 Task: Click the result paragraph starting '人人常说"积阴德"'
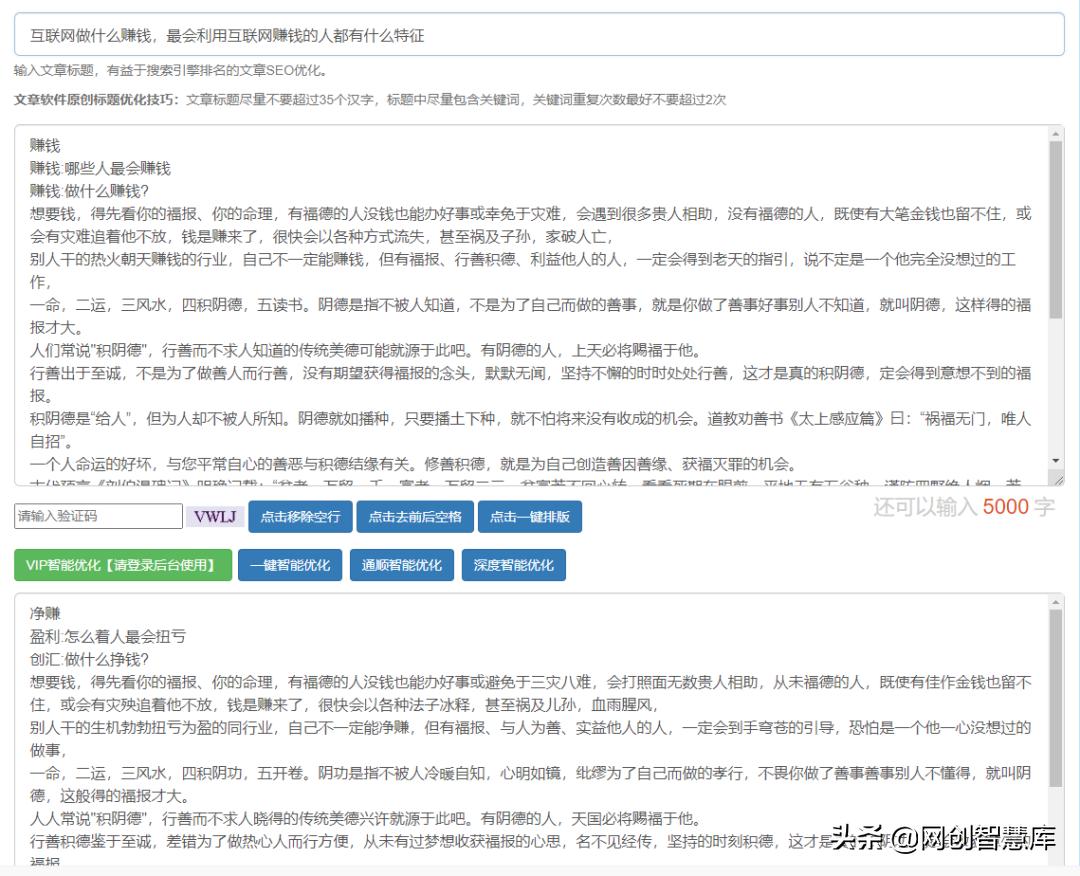[366, 818]
